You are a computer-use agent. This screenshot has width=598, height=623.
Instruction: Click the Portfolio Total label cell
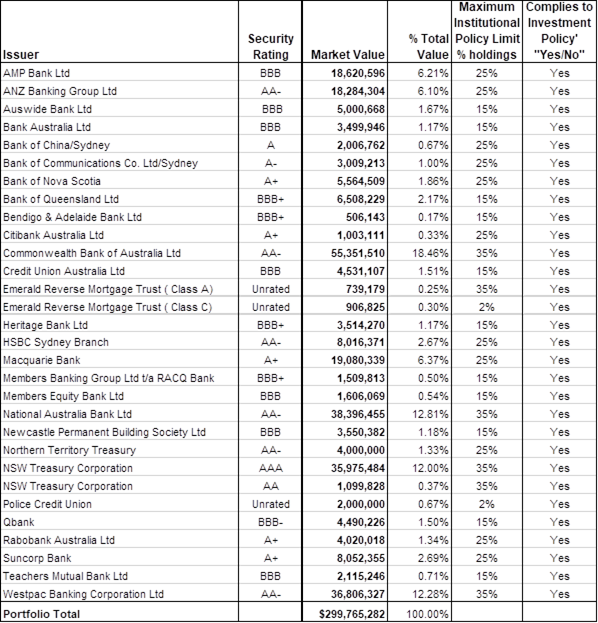pyautogui.click(x=119, y=613)
